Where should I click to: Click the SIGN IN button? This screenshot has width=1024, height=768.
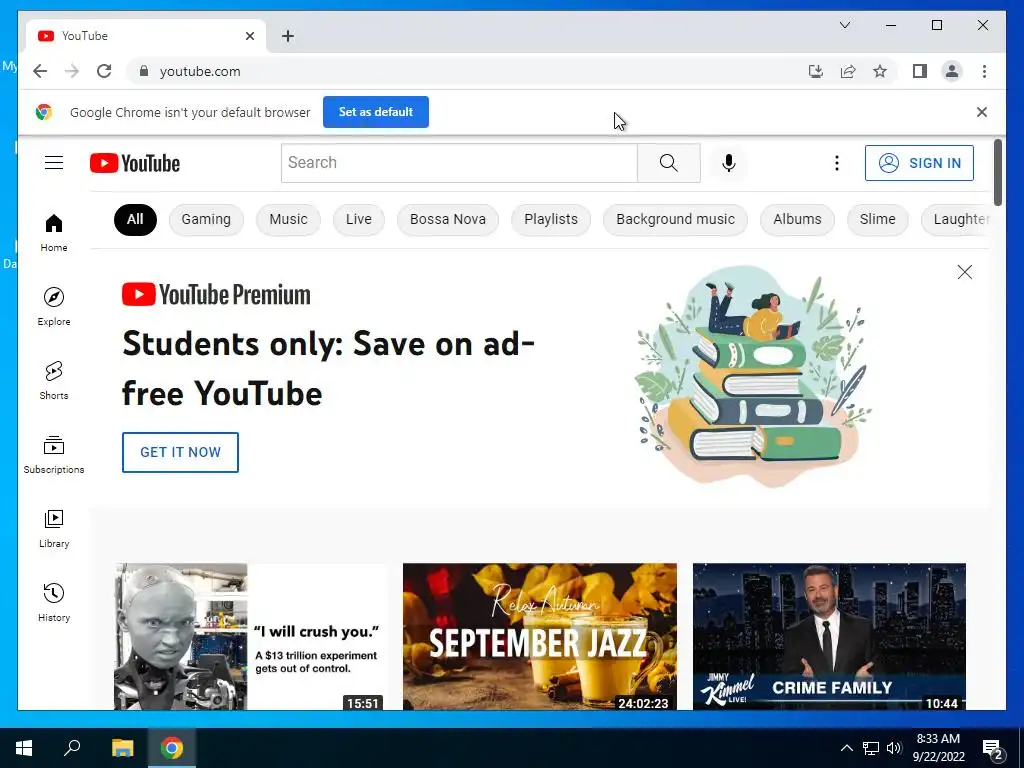pos(919,163)
